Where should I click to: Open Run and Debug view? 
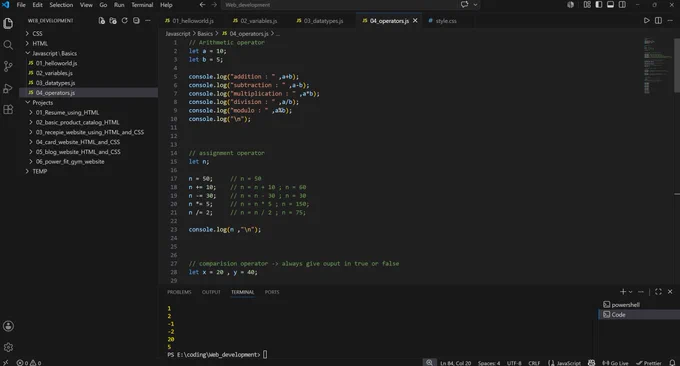(x=8, y=88)
